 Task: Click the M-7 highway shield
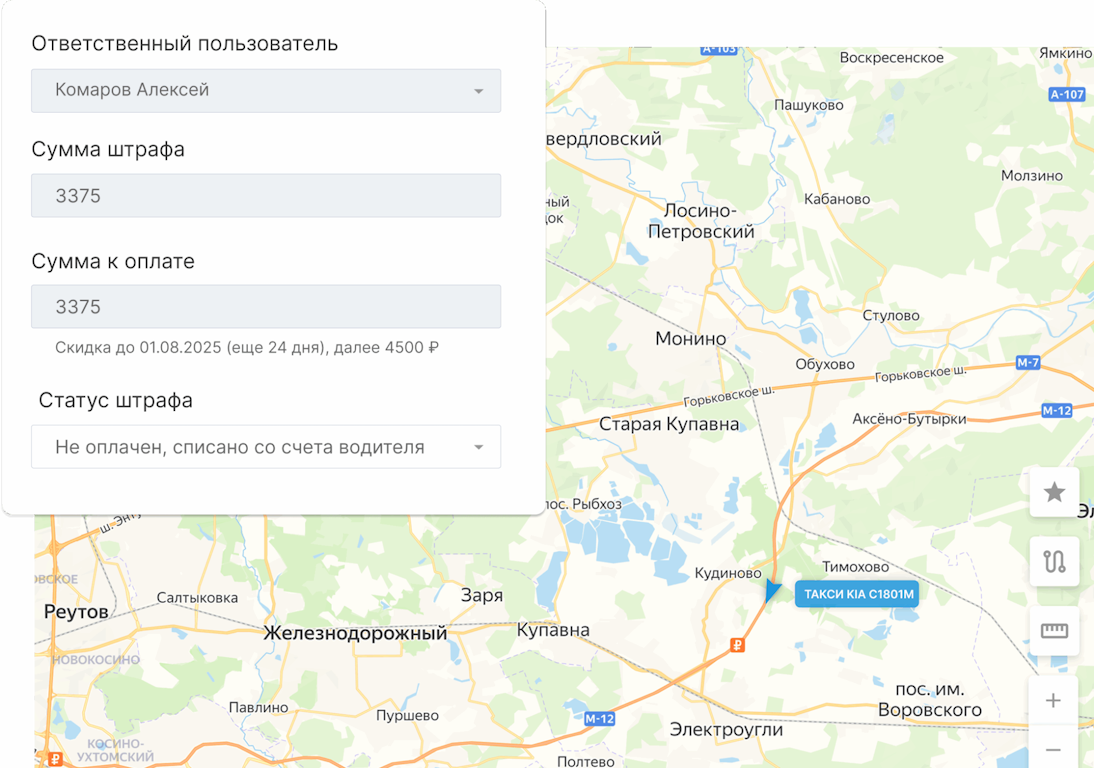[x=1028, y=363]
